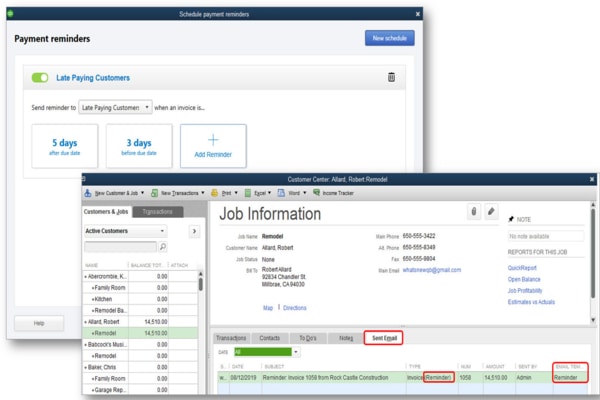Click the pin icon beside NOTE
The image size is (600, 400).
click(x=511, y=219)
